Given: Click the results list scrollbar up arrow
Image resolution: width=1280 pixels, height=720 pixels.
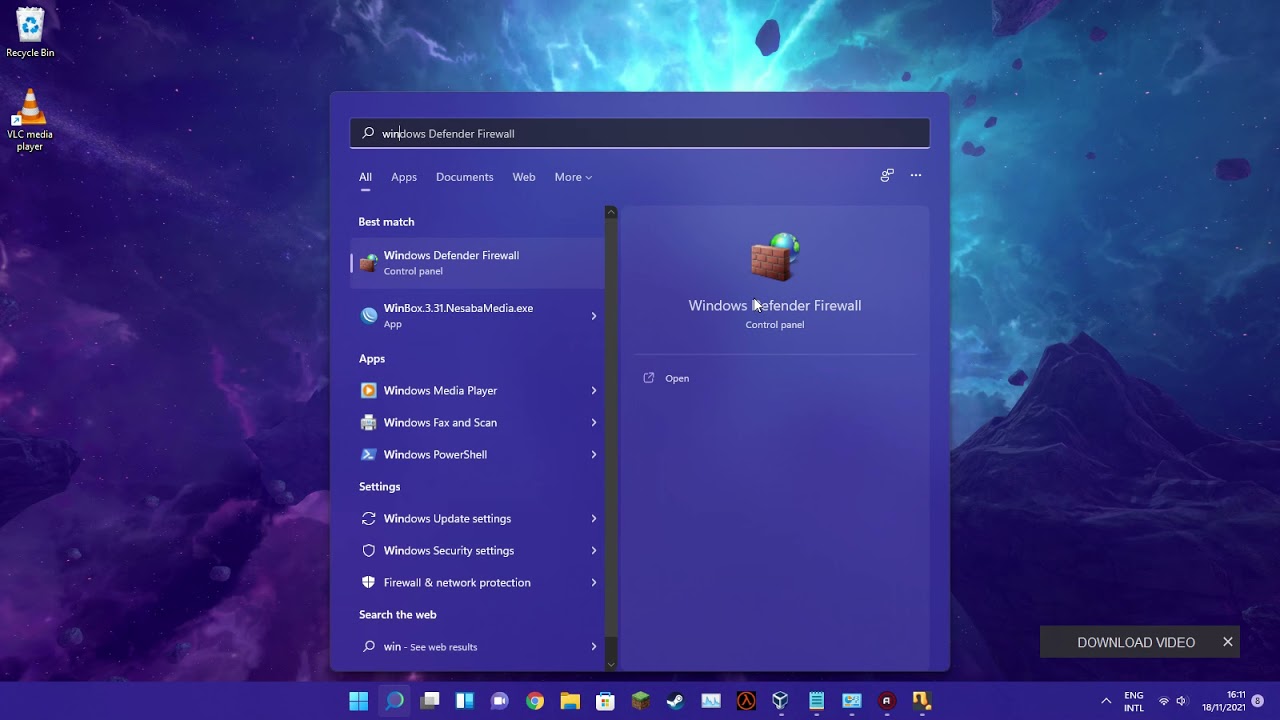Looking at the screenshot, I should [611, 212].
